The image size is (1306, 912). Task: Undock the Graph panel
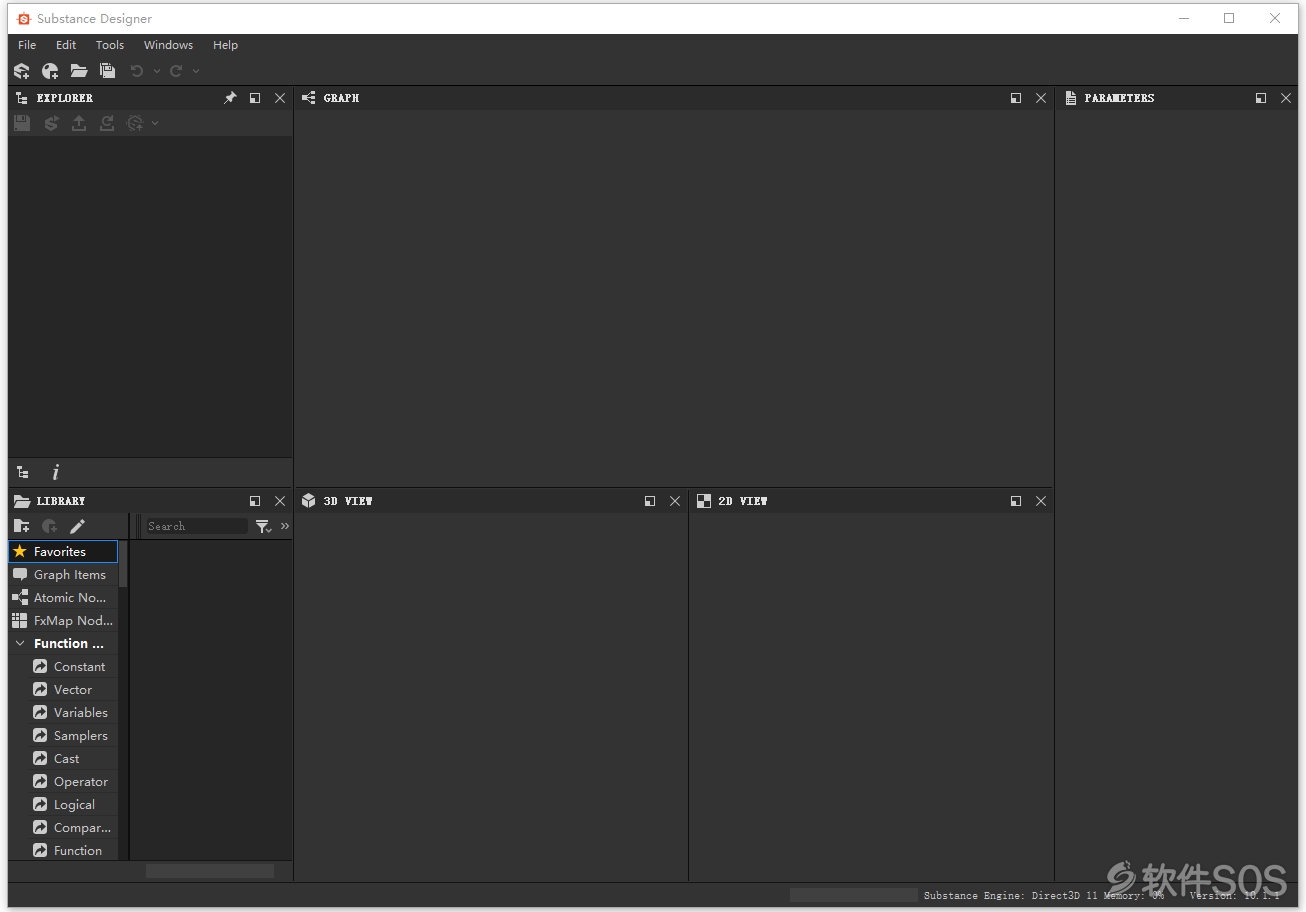click(1016, 98)
